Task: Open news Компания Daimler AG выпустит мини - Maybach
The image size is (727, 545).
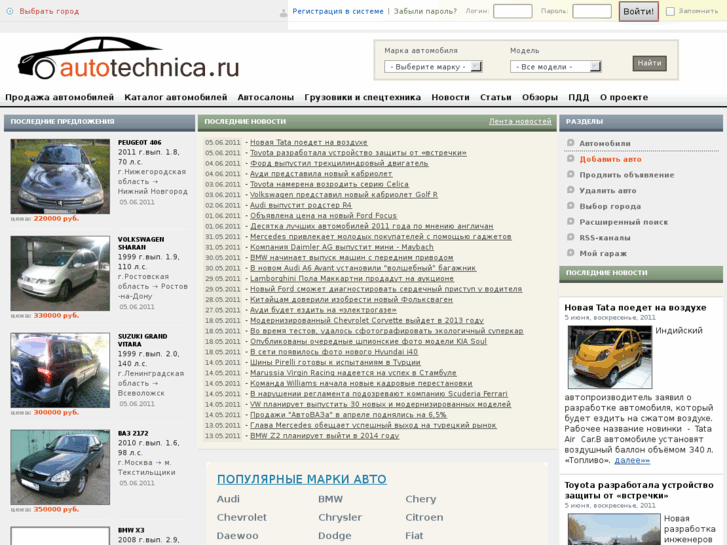Action: (342, 247)
